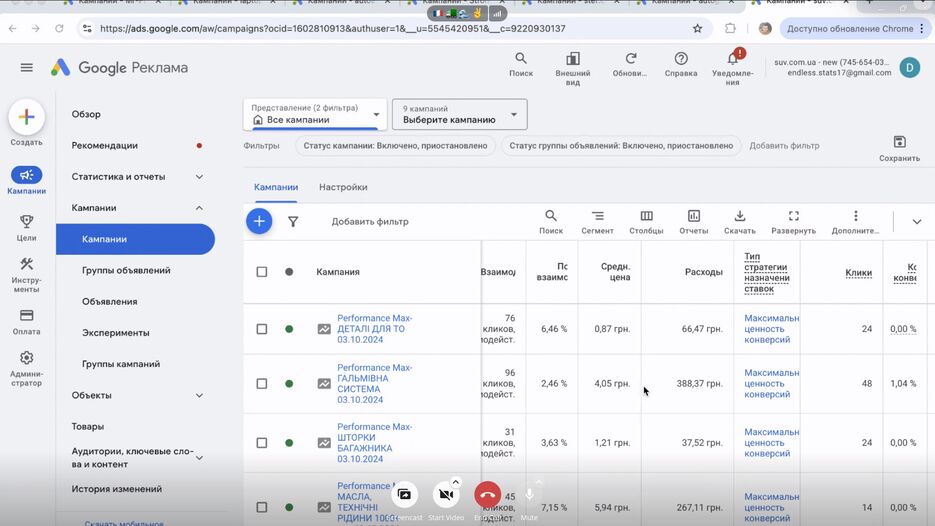Click Добавить фильтр field in table toolbar
Screen dimensions: 935x526
click(x=370, y=221)
